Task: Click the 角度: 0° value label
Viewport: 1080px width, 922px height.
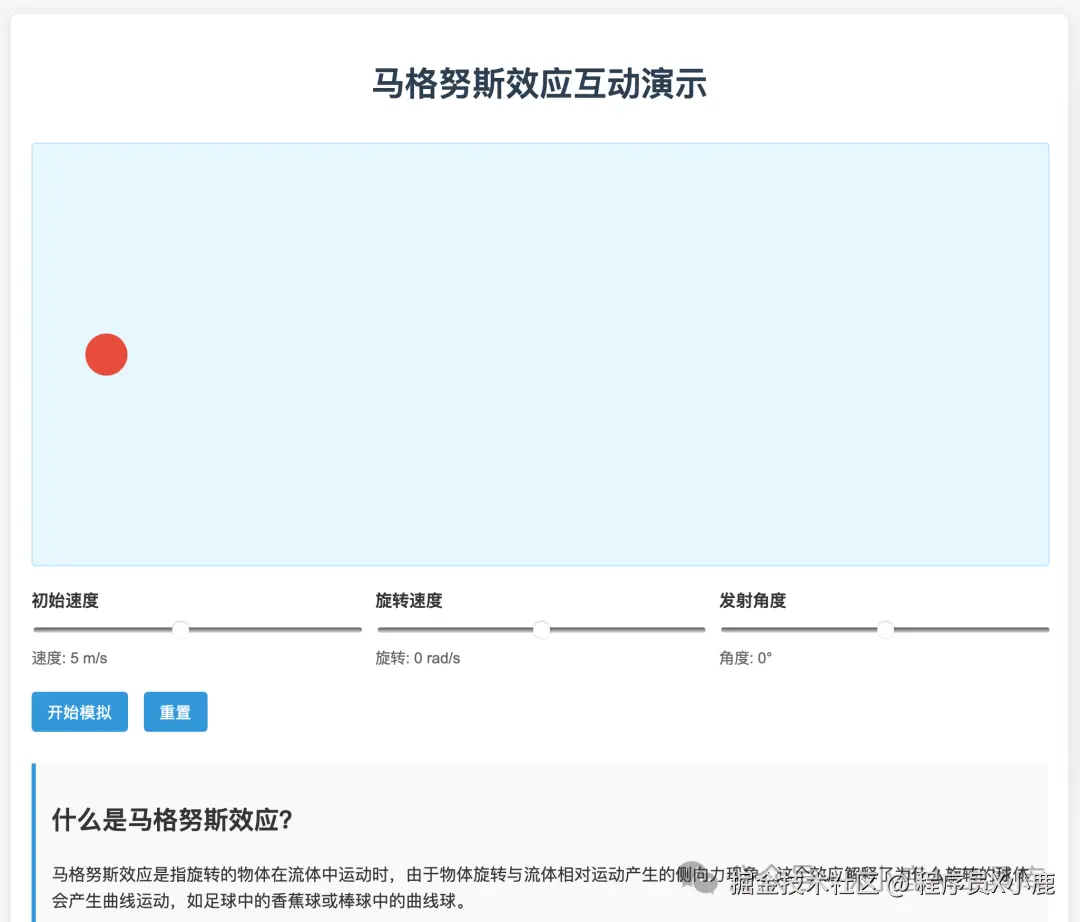Action: (745, 658)
